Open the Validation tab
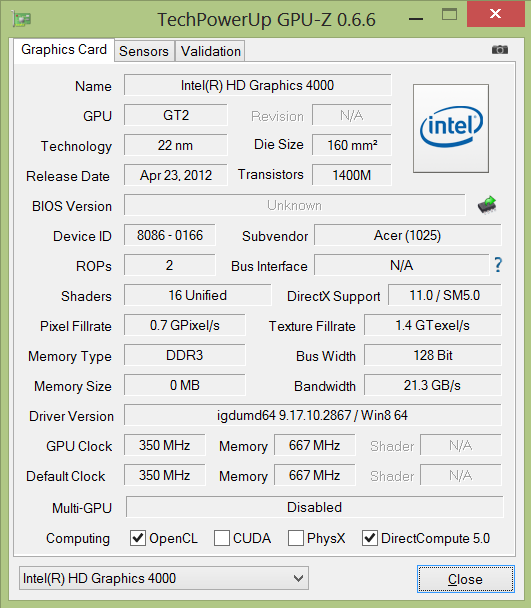531x608 pixels. coord(211,51)
